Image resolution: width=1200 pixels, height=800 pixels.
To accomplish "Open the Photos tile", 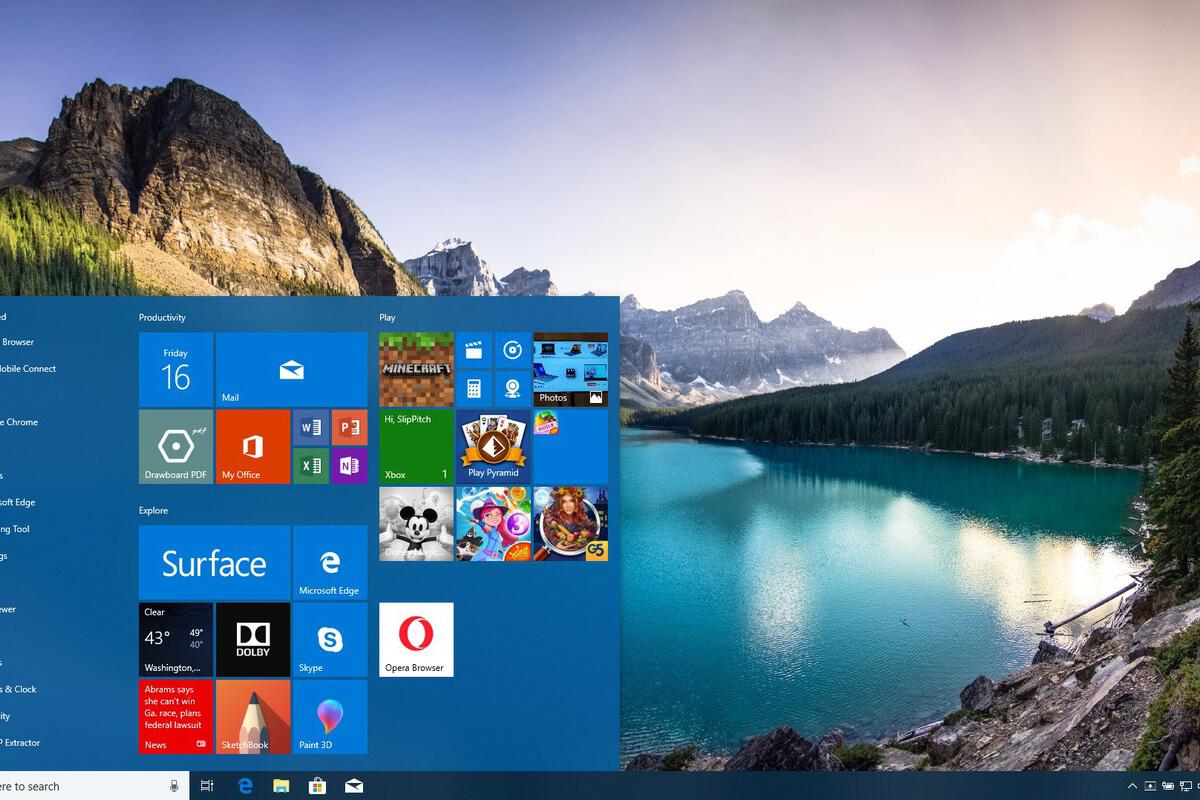I will 571,370.
